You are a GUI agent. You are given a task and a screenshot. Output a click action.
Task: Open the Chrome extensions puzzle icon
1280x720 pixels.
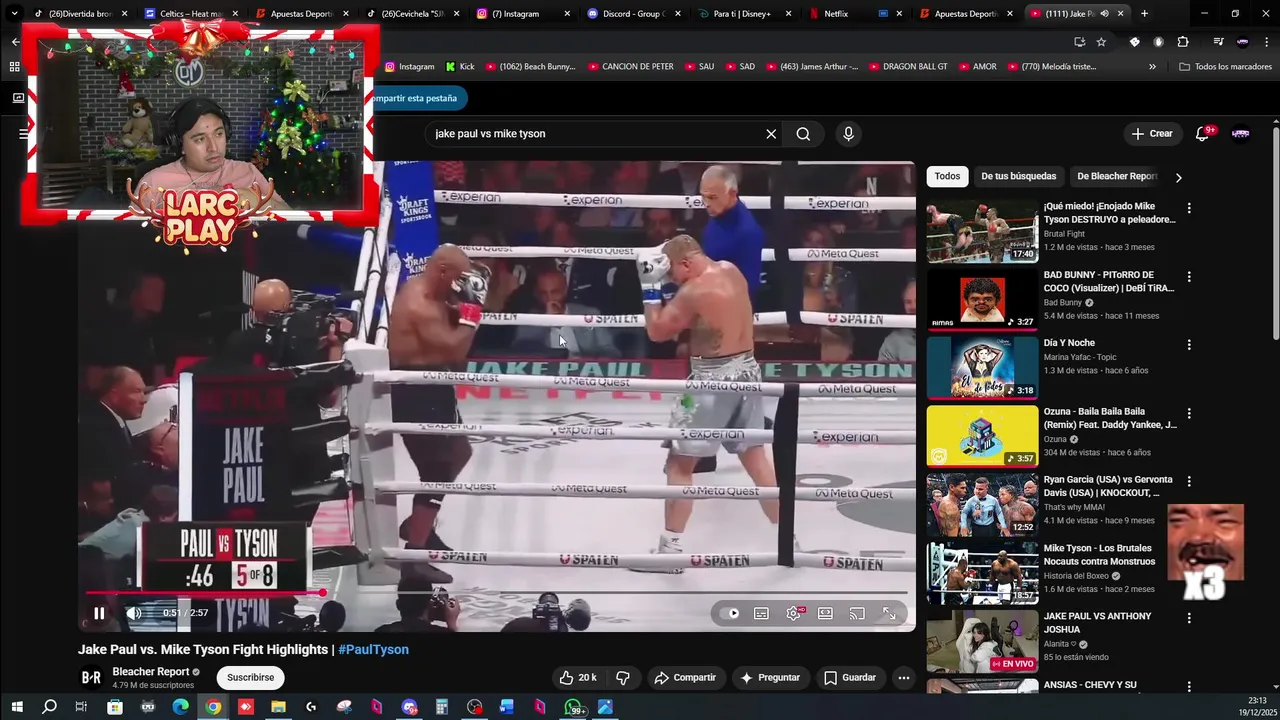[1183, 42]
